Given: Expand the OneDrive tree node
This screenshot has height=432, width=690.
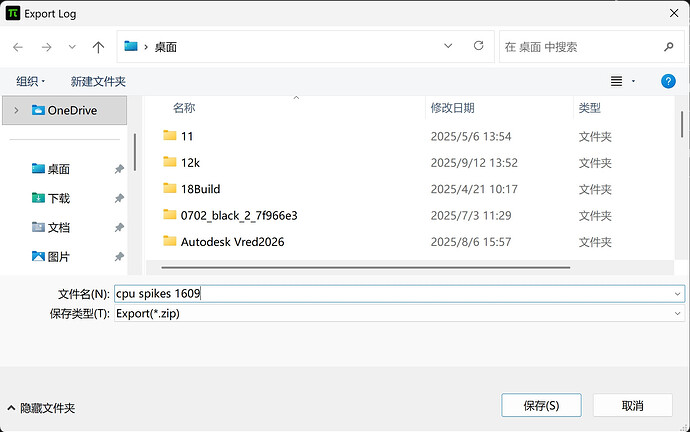Looking at the screenshot, I should 16,110.
